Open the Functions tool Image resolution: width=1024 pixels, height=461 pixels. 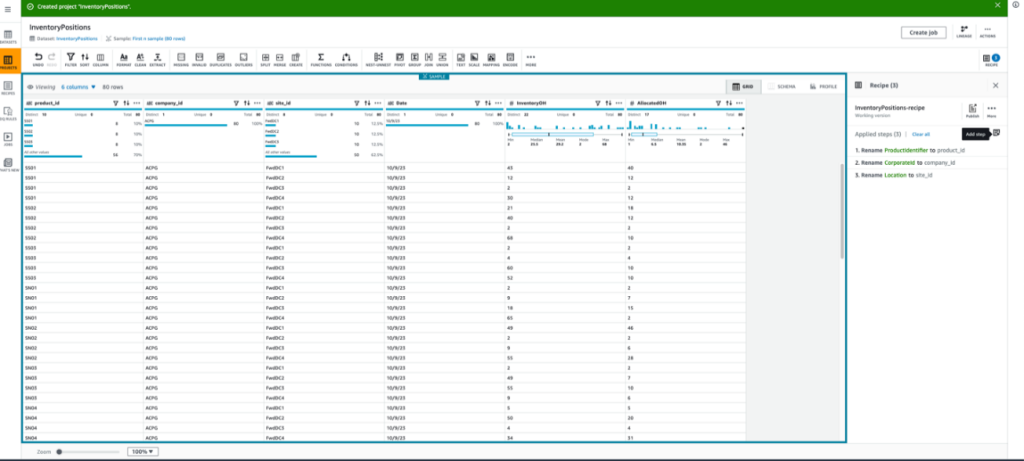[321, 59]
